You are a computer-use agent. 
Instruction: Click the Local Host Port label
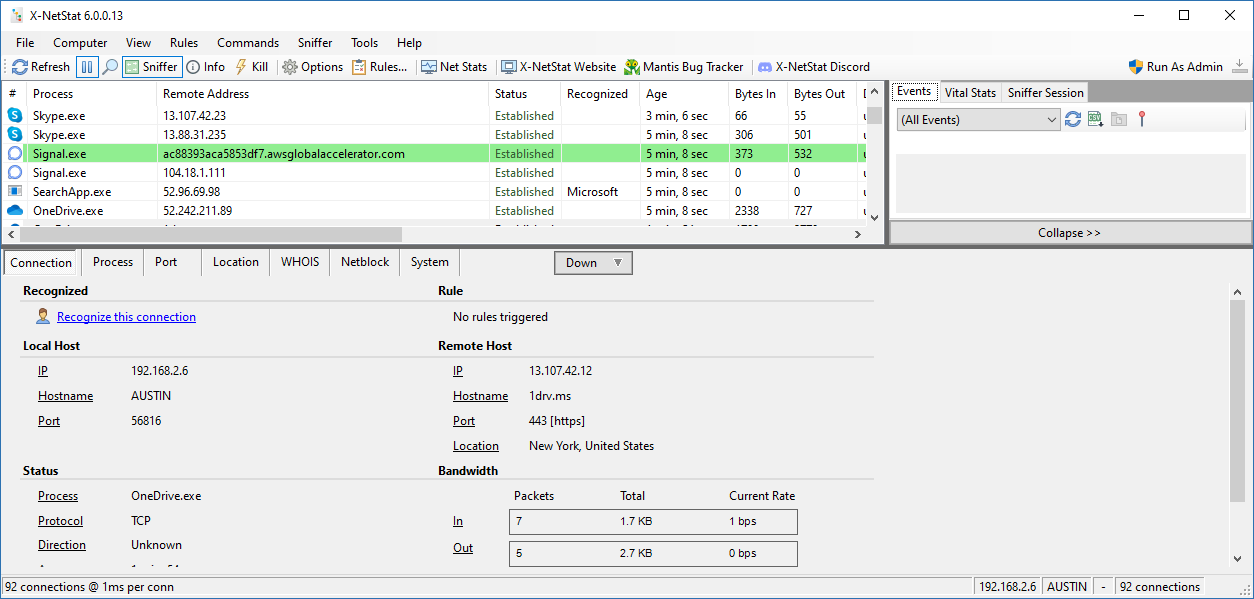click(x=49, y=421)
